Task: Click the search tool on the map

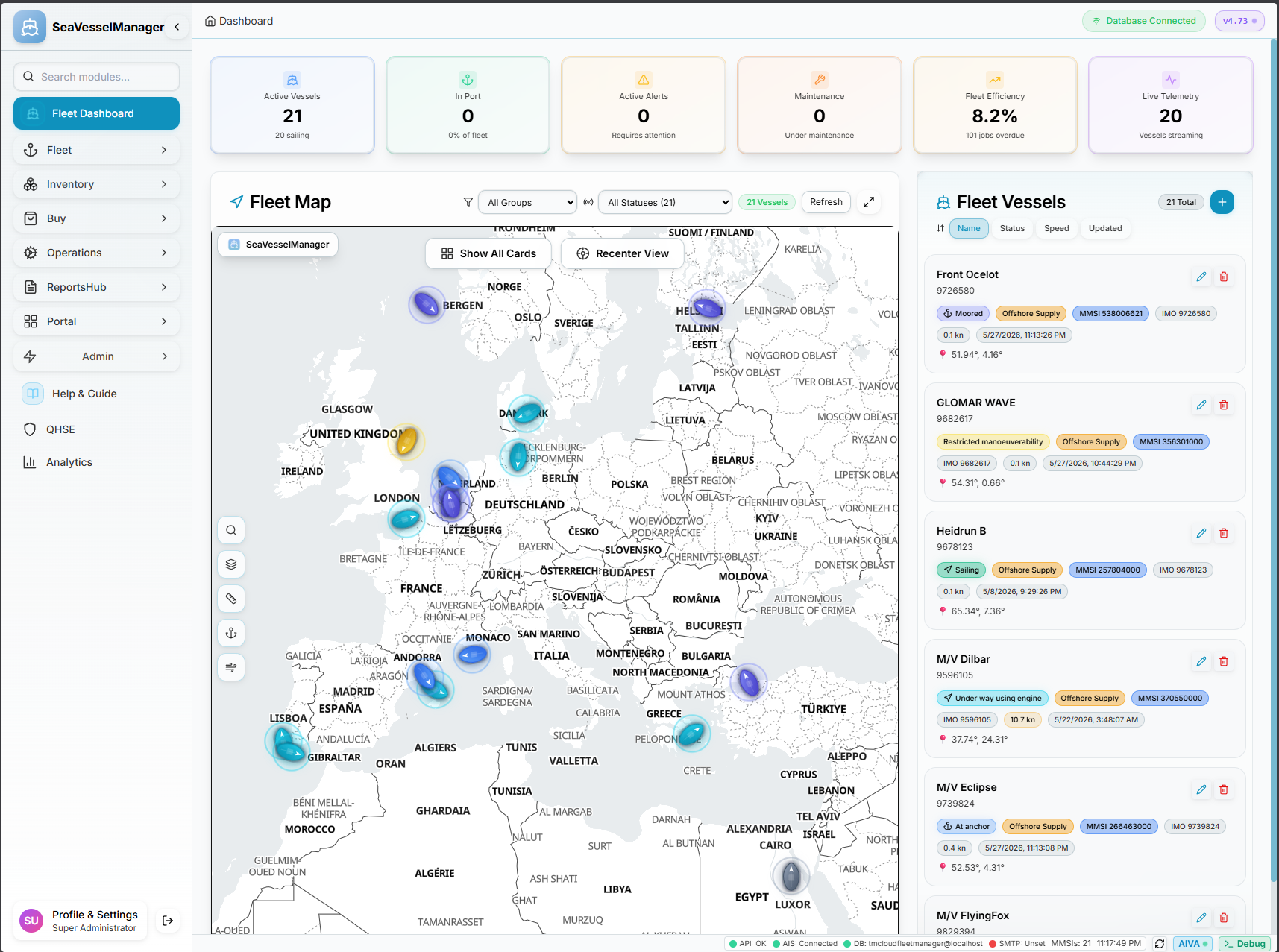Action: coord(231,530)
